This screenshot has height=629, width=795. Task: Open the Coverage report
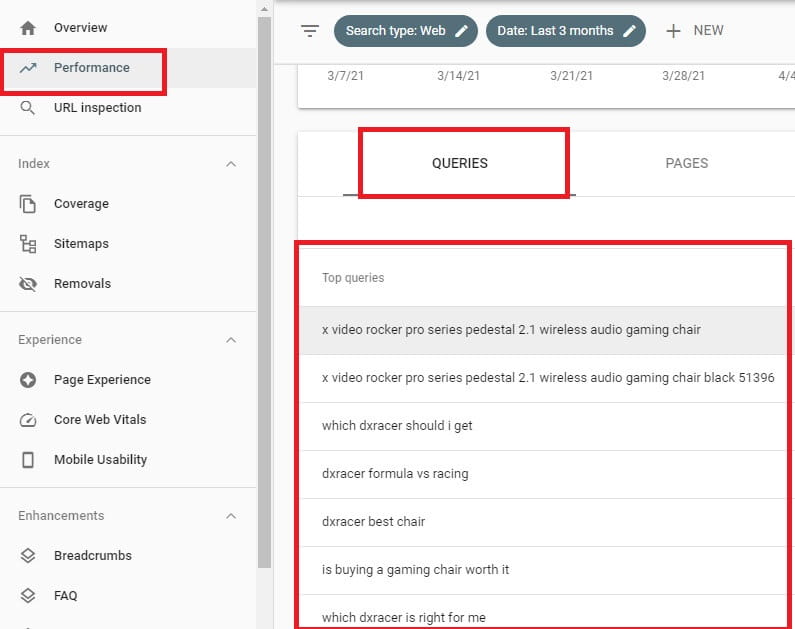click(x=128, y=204)
